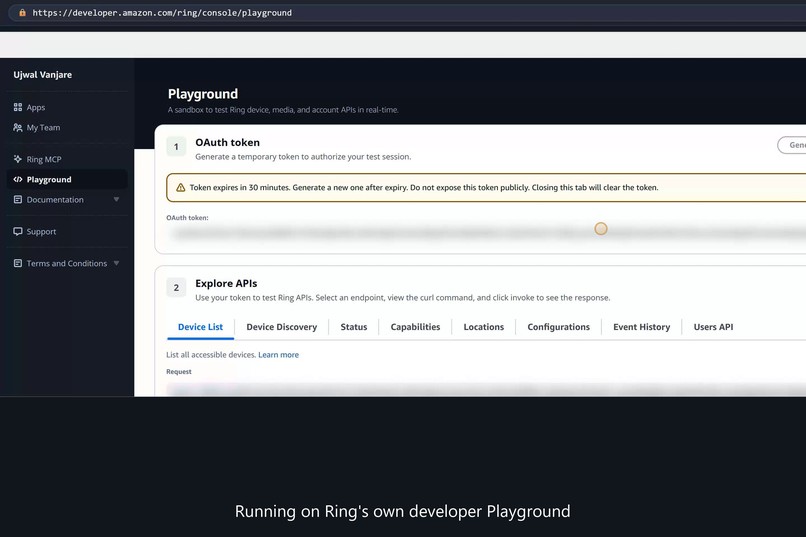Open the Capabilities tab
The width and height of the screenshot is (806, 537).
[x=415, y=327]
